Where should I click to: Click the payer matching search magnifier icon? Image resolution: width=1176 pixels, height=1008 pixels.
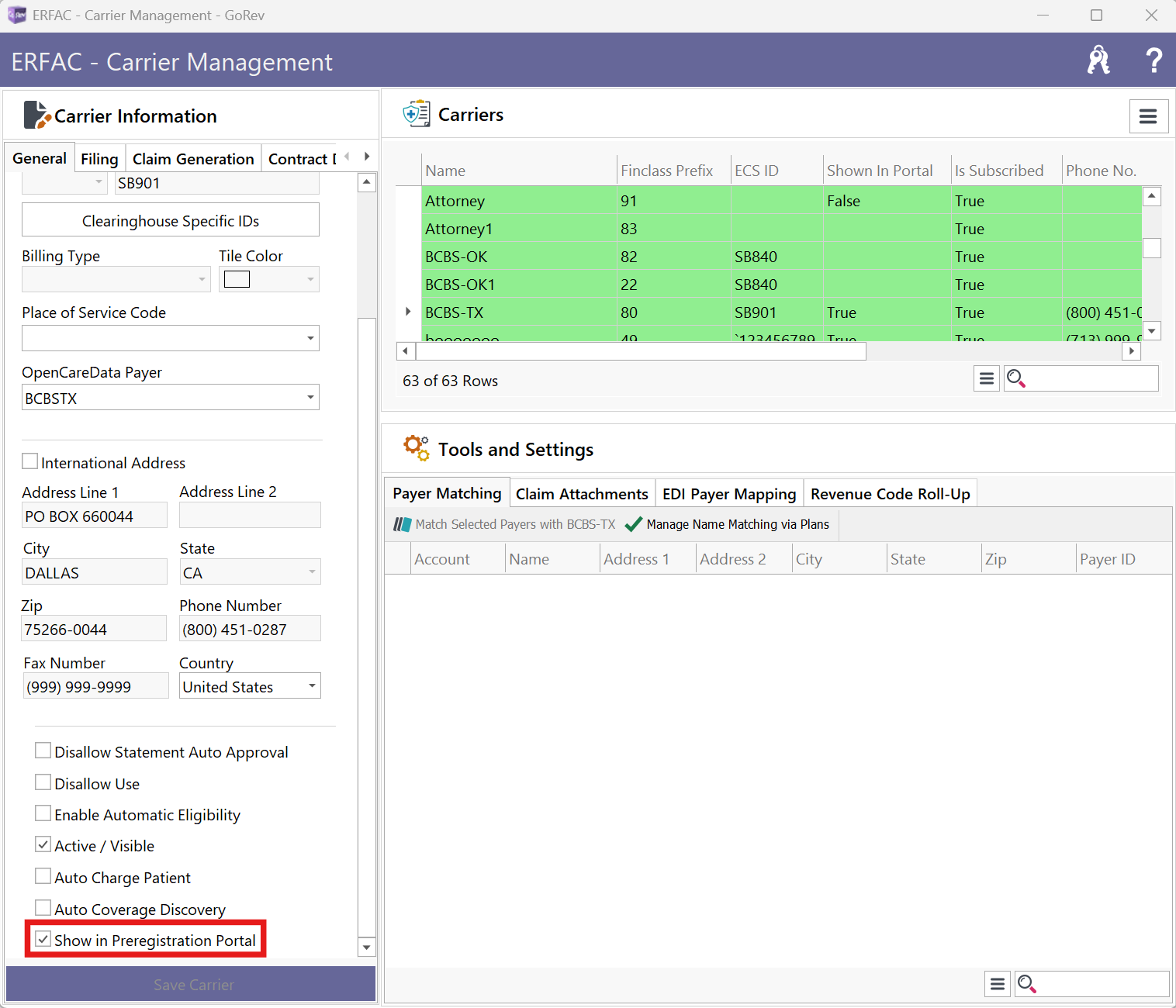1026,983
